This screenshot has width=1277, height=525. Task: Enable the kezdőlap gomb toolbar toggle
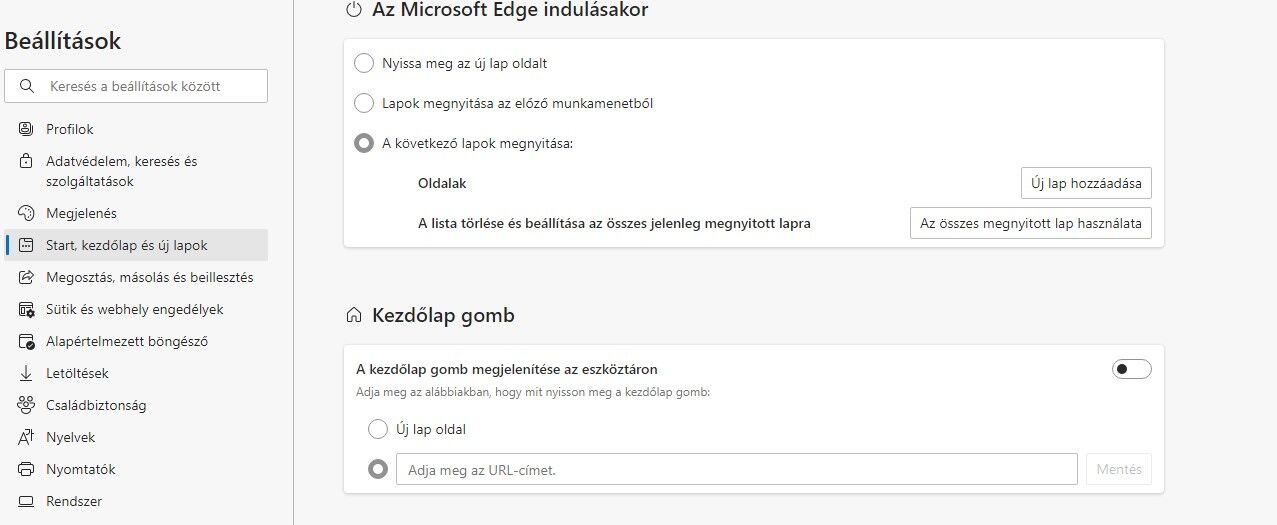pos(1132,369)
